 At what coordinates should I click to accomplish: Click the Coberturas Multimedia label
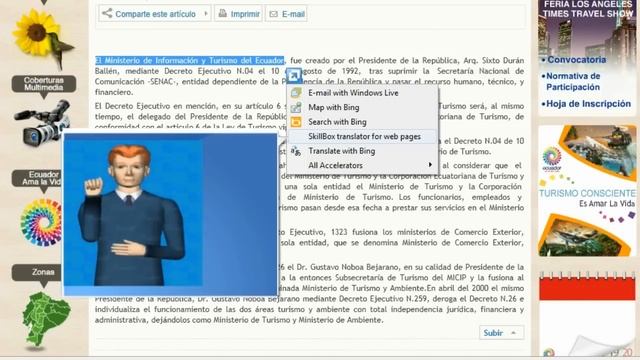click(44, 84)
